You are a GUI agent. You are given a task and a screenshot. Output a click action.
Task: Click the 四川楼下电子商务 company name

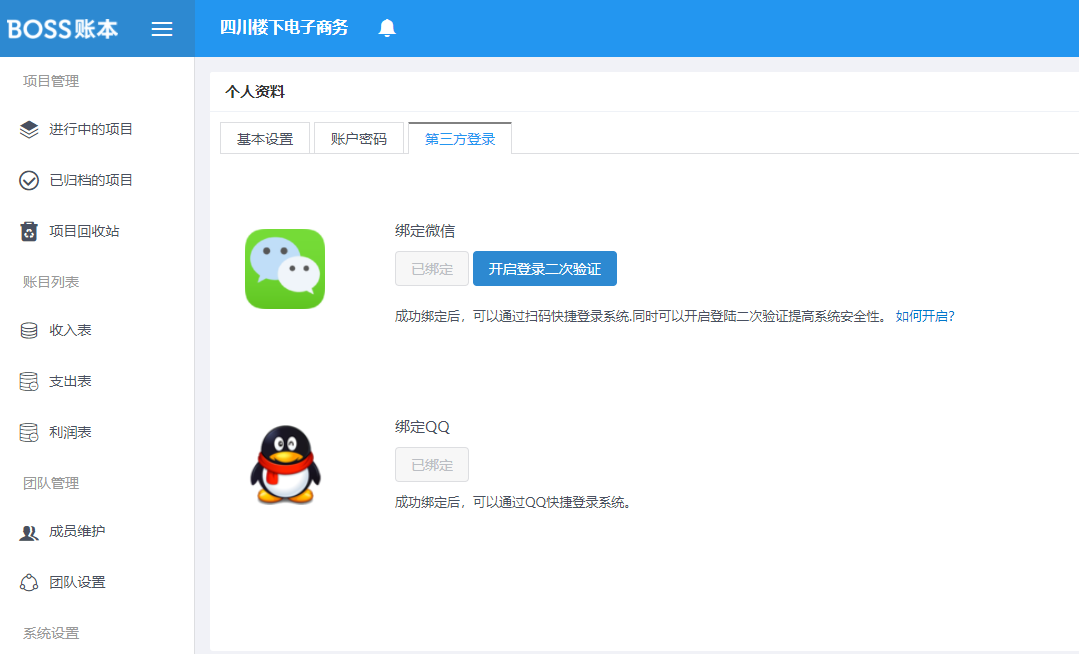coord(284,28)
